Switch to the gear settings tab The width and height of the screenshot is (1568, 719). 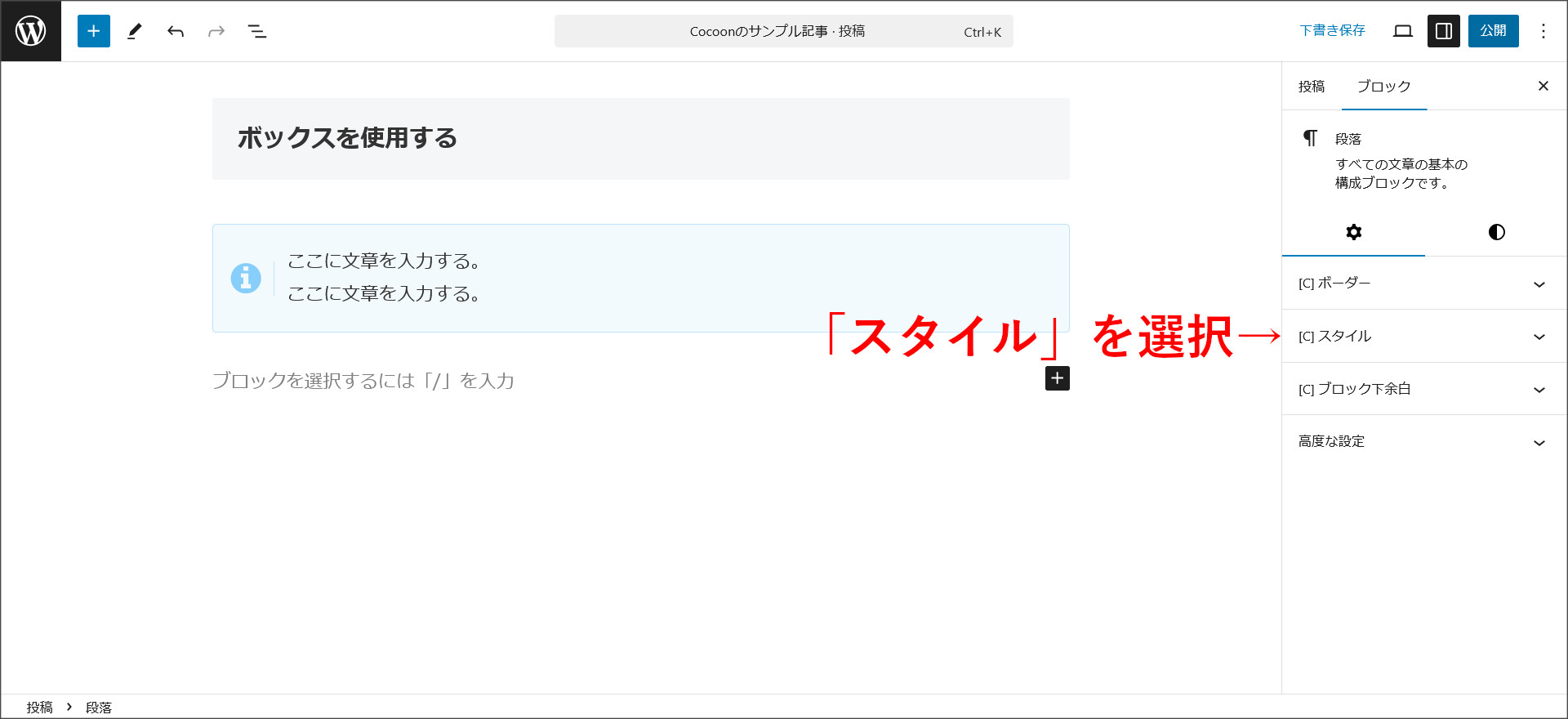tap(1353, 232)
